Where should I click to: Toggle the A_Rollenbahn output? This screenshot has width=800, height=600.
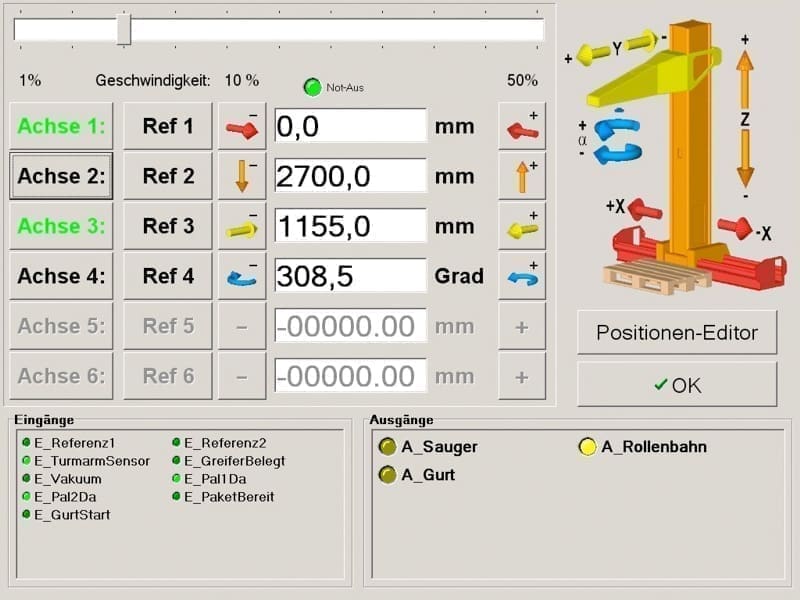[x=587, y=447]
